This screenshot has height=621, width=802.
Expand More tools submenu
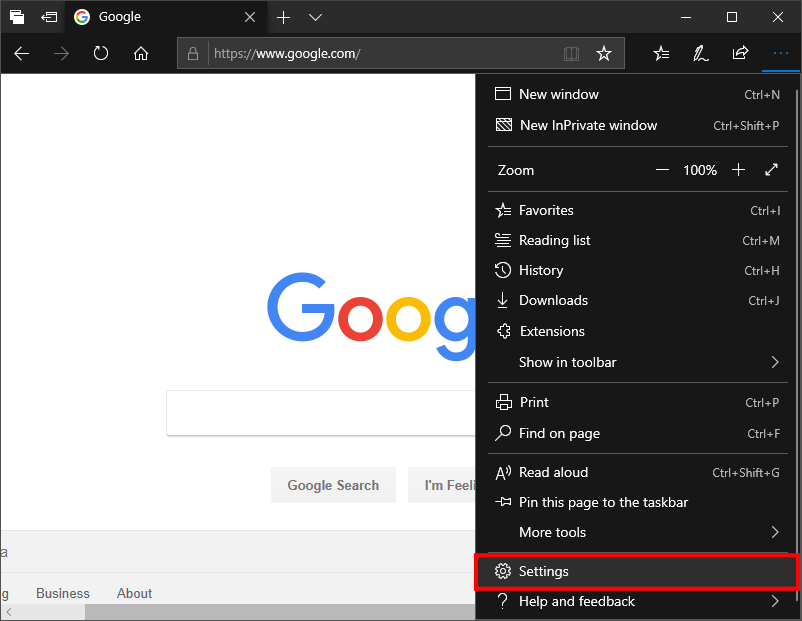[x=637, y=532]
